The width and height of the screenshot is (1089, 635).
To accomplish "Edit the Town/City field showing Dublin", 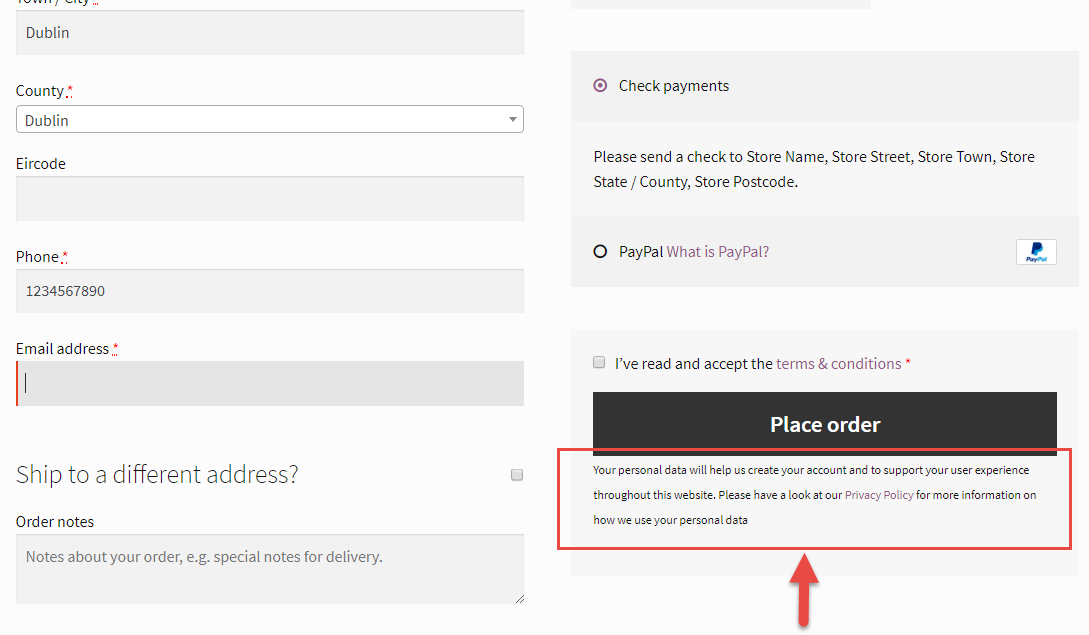I will click(x=270, y=32).
